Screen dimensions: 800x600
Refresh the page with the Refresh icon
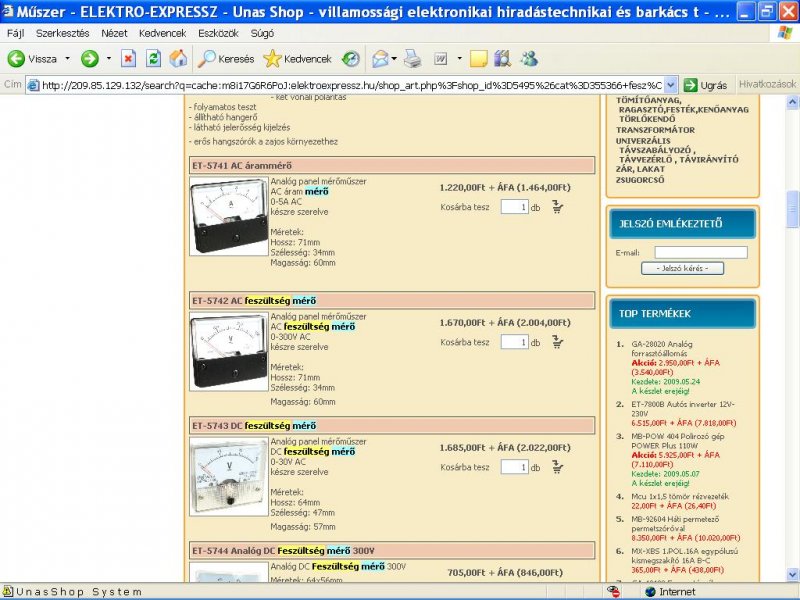click(x=153, y=59)
